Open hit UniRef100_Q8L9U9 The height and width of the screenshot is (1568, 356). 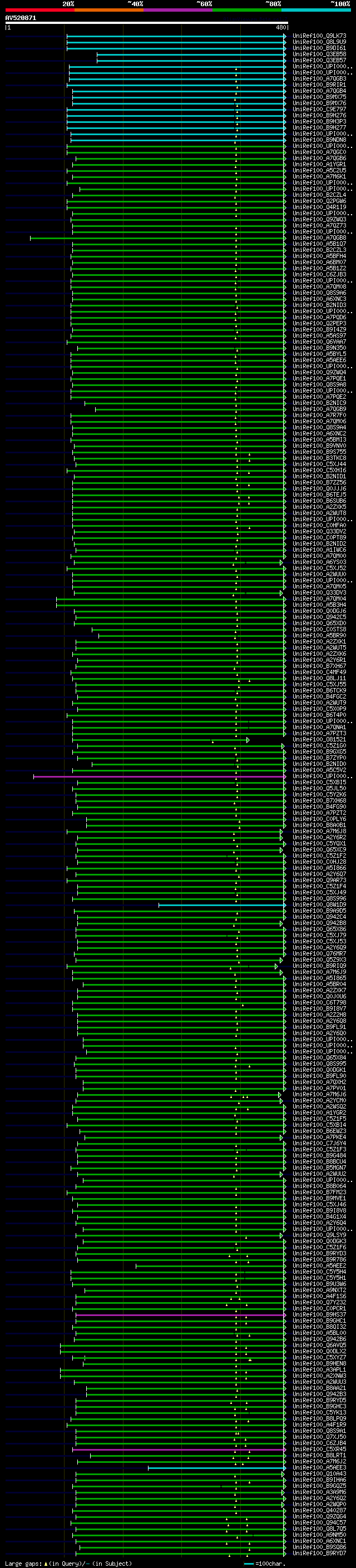click(x=319, y=42)
